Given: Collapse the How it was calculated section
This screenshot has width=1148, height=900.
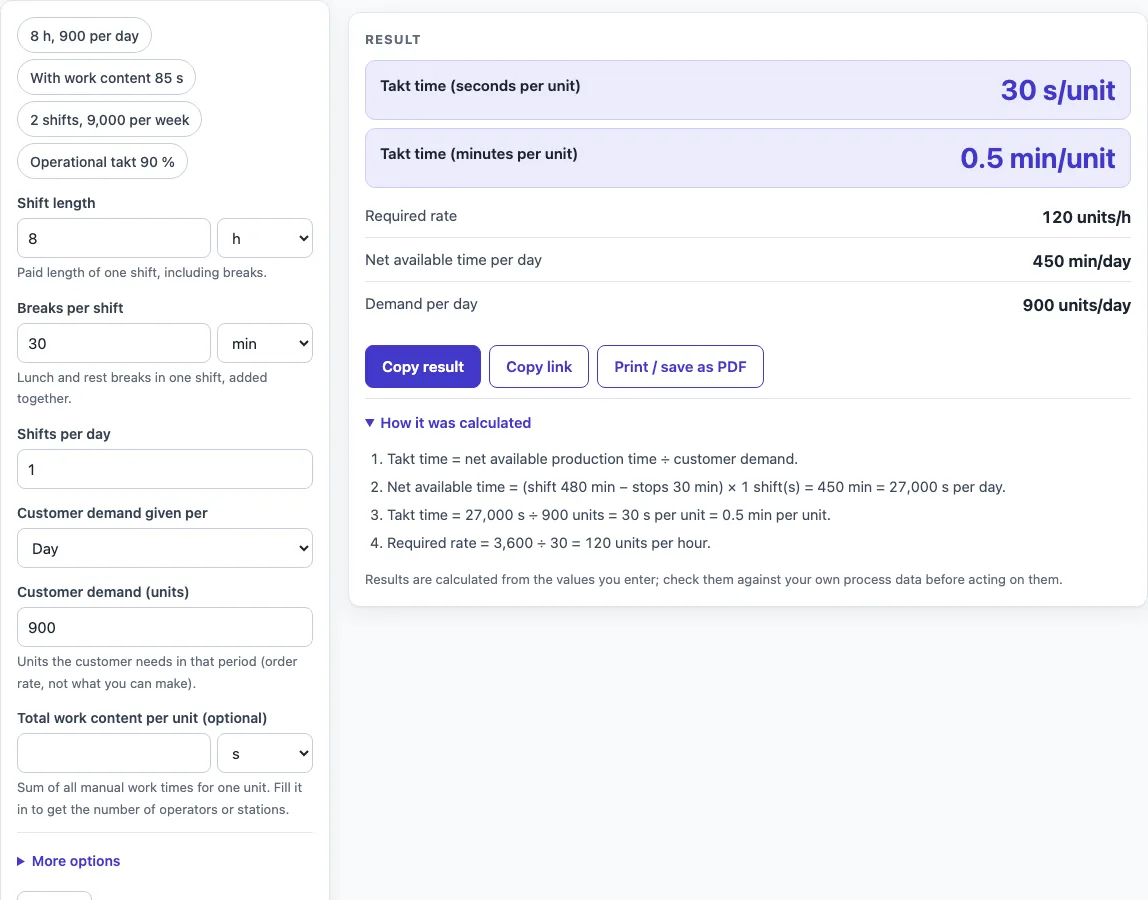Looking at the screenshot, I should tap(448, 423).
